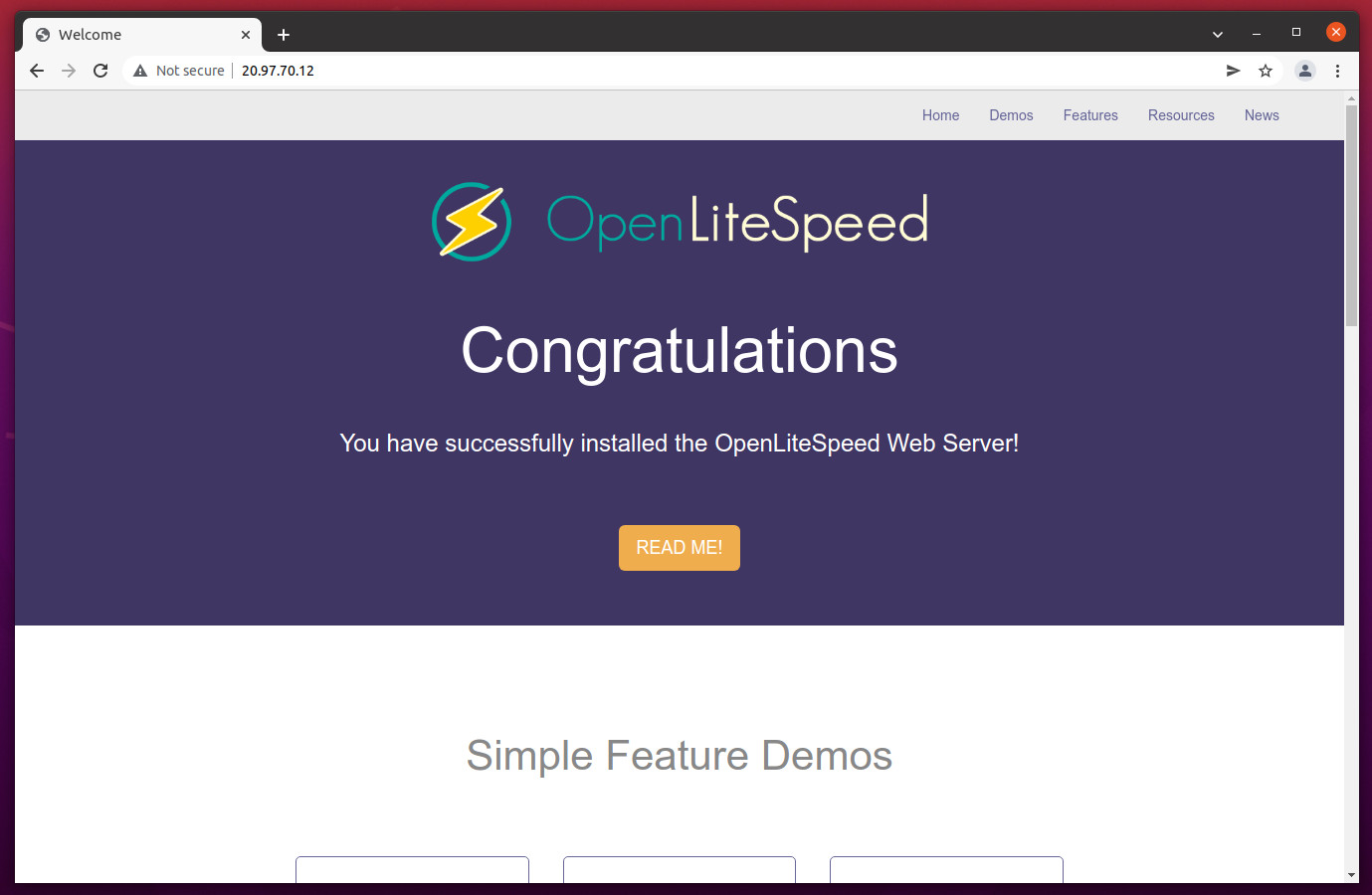
Task: Open the Chrome three-dot menu
Action: [1337, 71]
